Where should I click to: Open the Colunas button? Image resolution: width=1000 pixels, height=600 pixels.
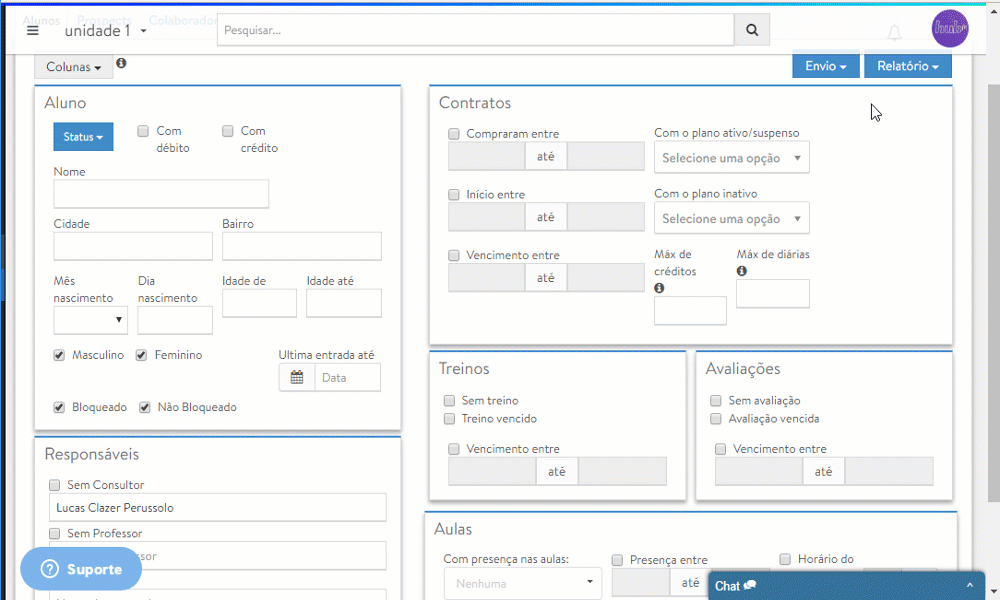point(73,67)
